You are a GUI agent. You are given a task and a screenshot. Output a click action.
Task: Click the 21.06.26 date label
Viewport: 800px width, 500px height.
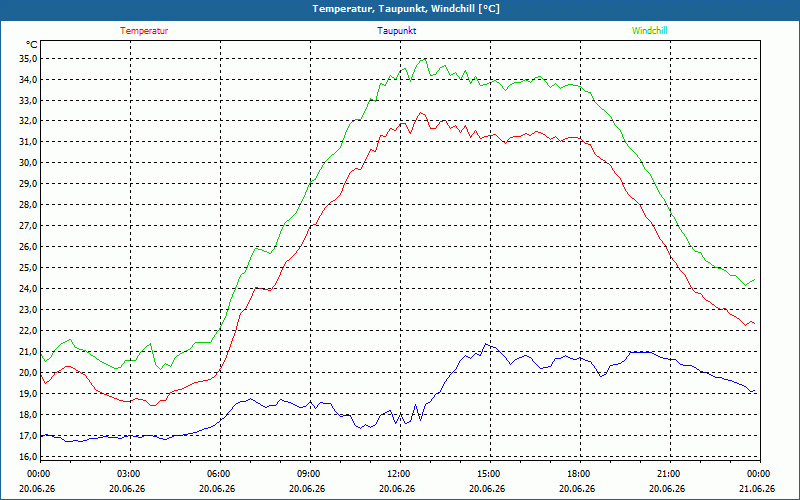[757, 488]
